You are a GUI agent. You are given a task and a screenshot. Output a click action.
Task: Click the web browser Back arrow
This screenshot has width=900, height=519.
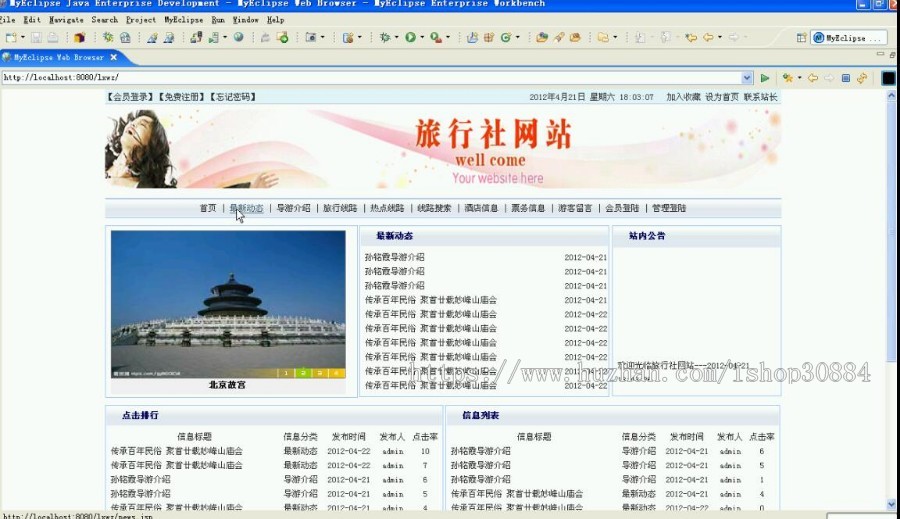(813, 78)
